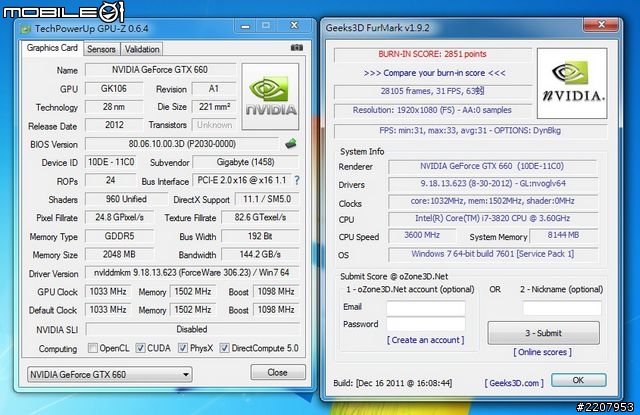Click the CPU Intel Core i7-3820 value
This screenshot has width=640, height=415.
pyautogui.click(x=492, y=218)
